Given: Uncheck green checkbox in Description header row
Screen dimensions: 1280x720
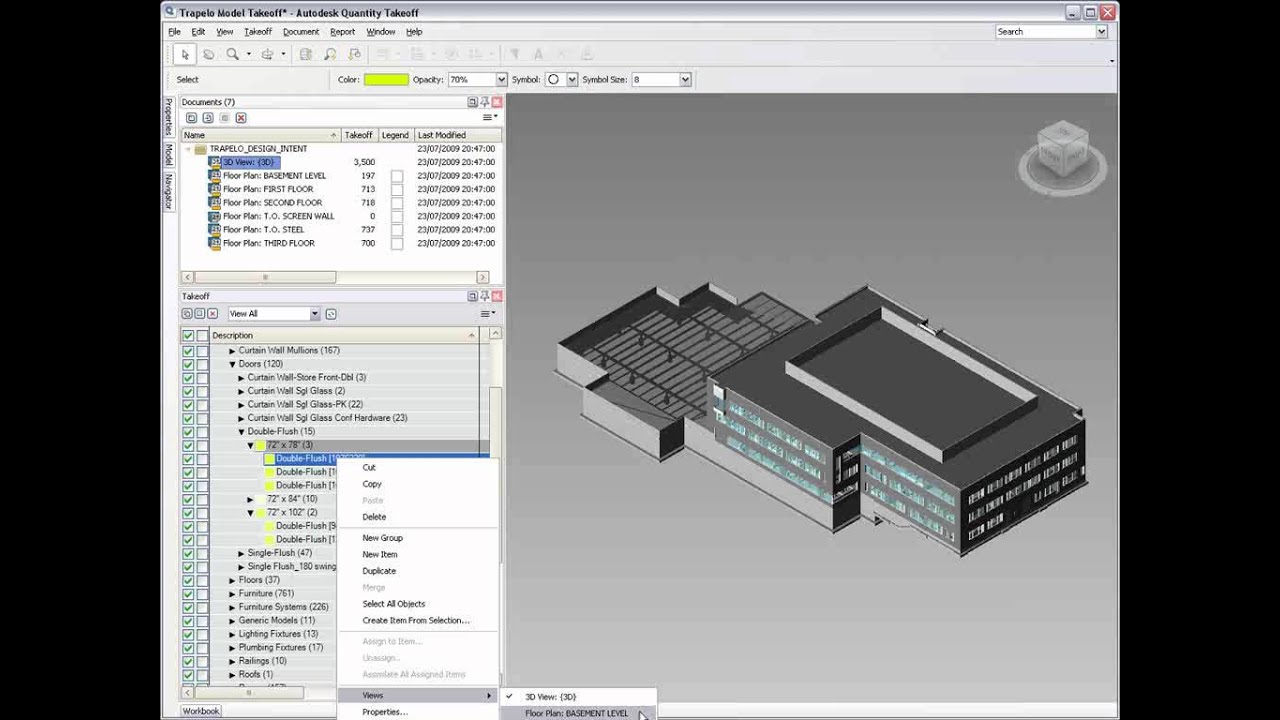Looking at the screenshot, I should [188, 335].
